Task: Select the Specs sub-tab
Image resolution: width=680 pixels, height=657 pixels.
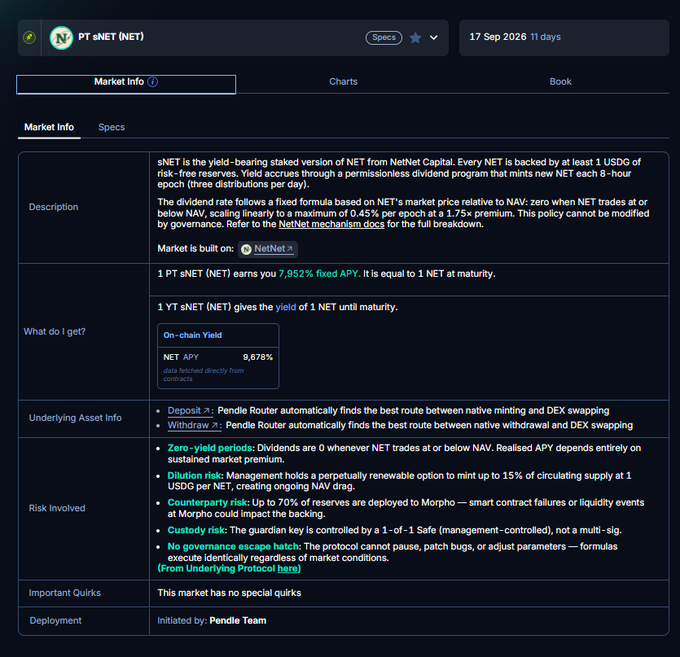Action: pos(111,127)
